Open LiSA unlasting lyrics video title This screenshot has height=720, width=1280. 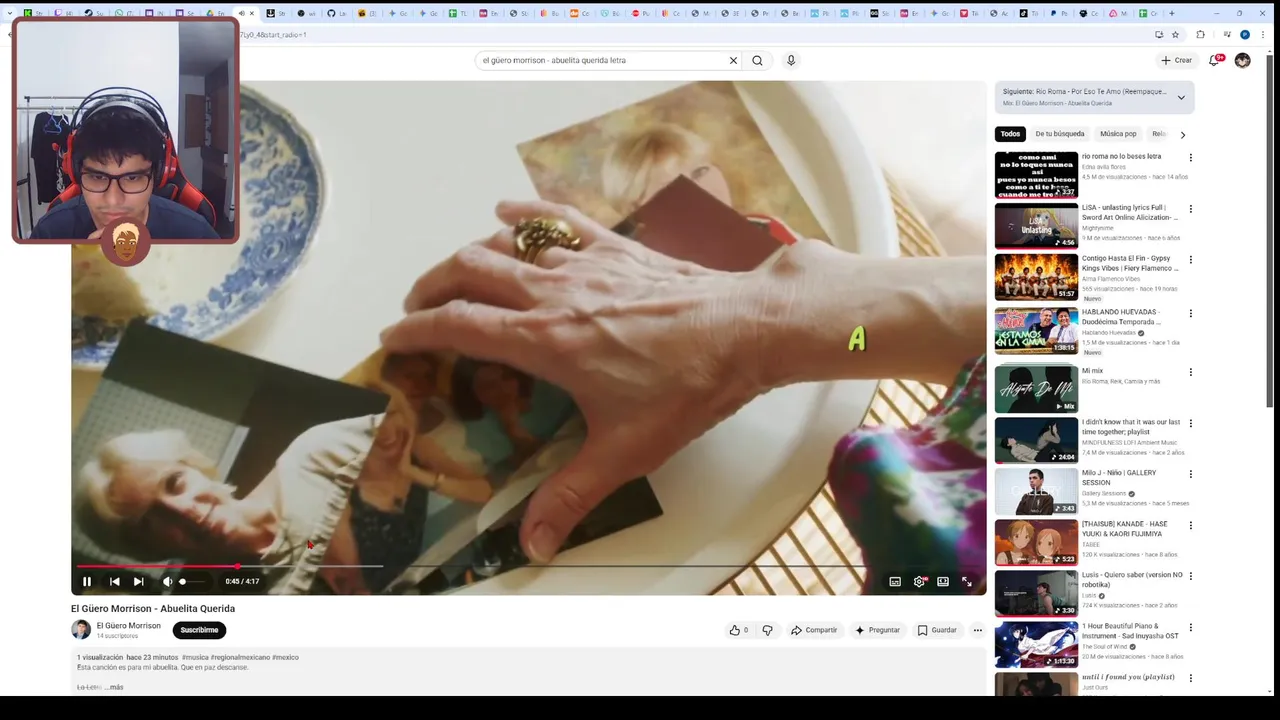coord(1130,212)
